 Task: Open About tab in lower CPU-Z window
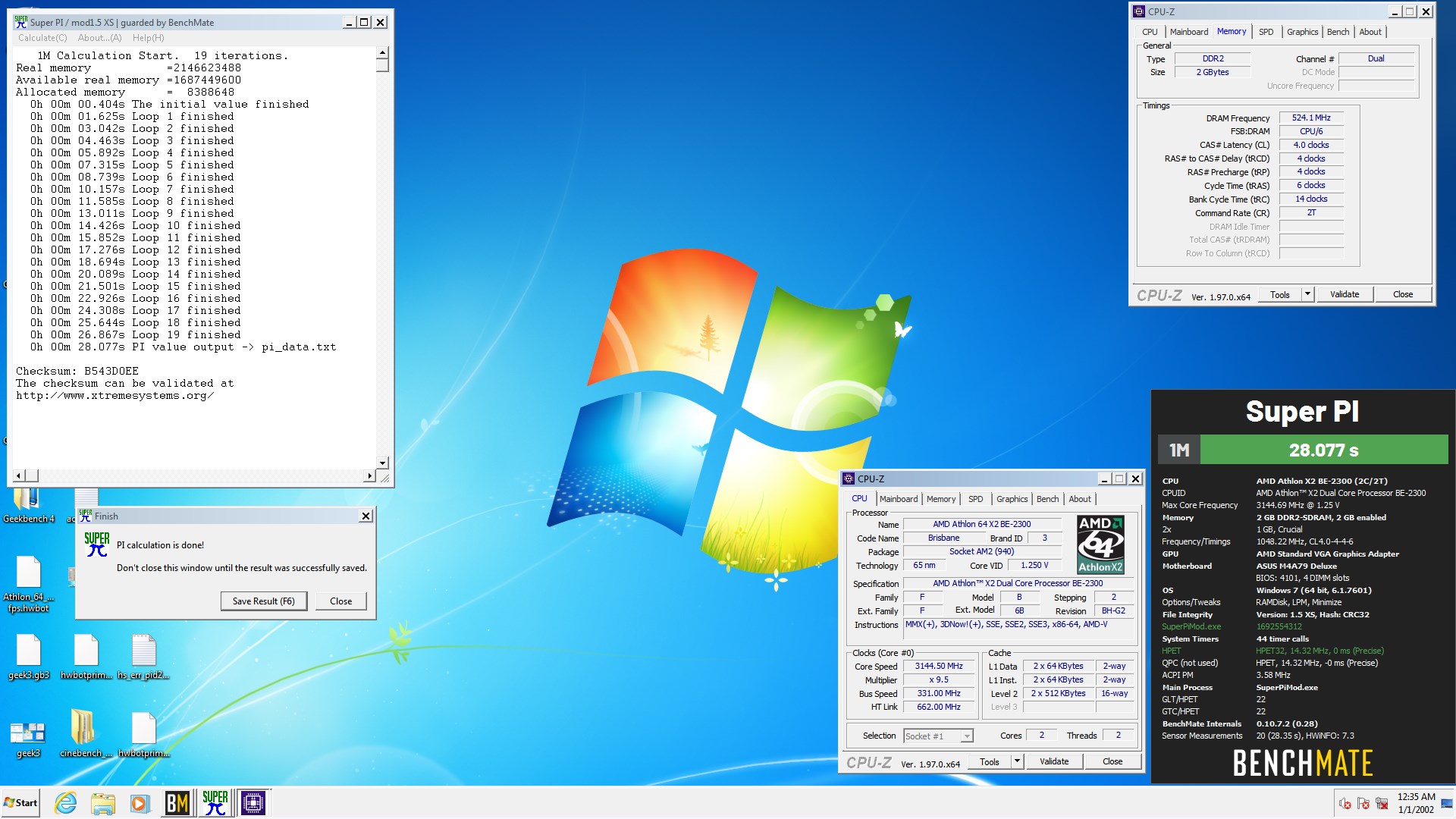click(x=1080, y=499)
